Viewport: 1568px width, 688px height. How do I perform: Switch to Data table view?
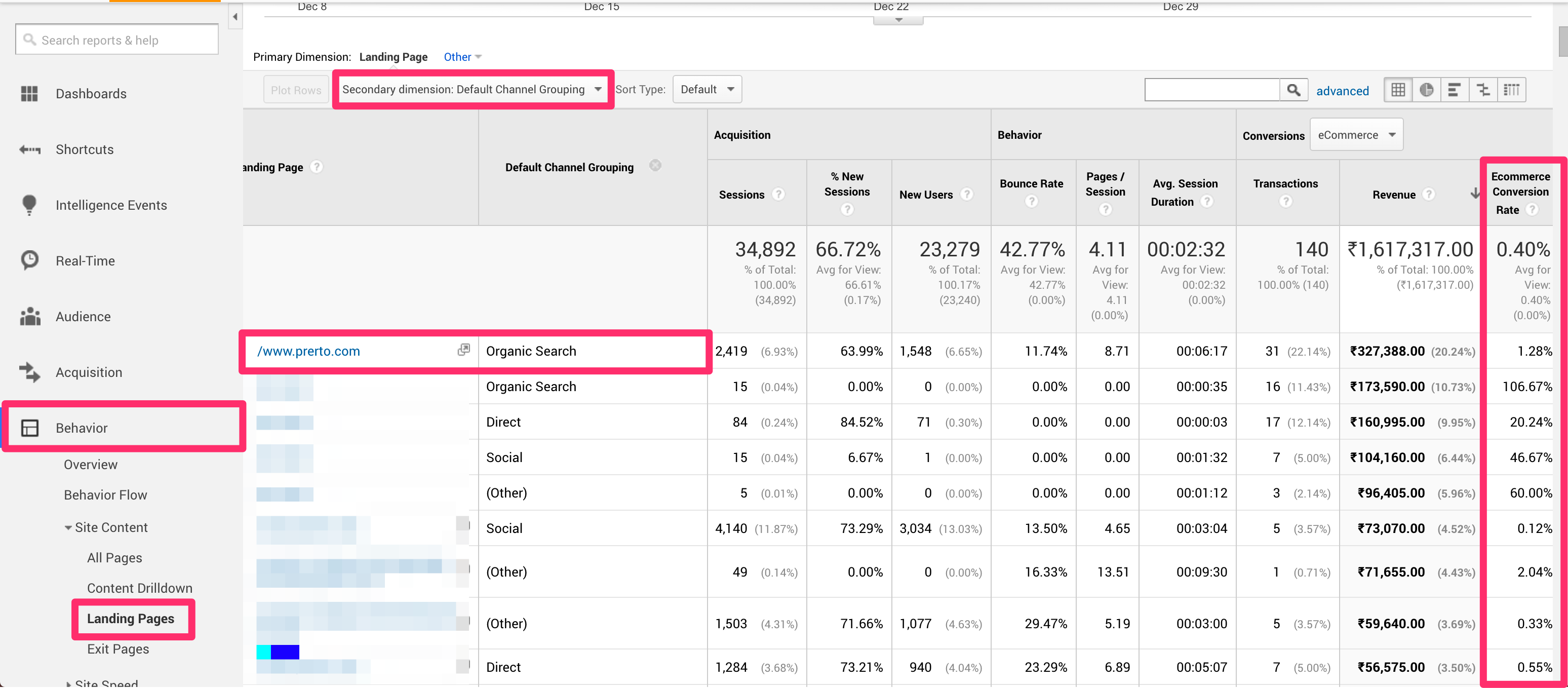click(1398, 90)
